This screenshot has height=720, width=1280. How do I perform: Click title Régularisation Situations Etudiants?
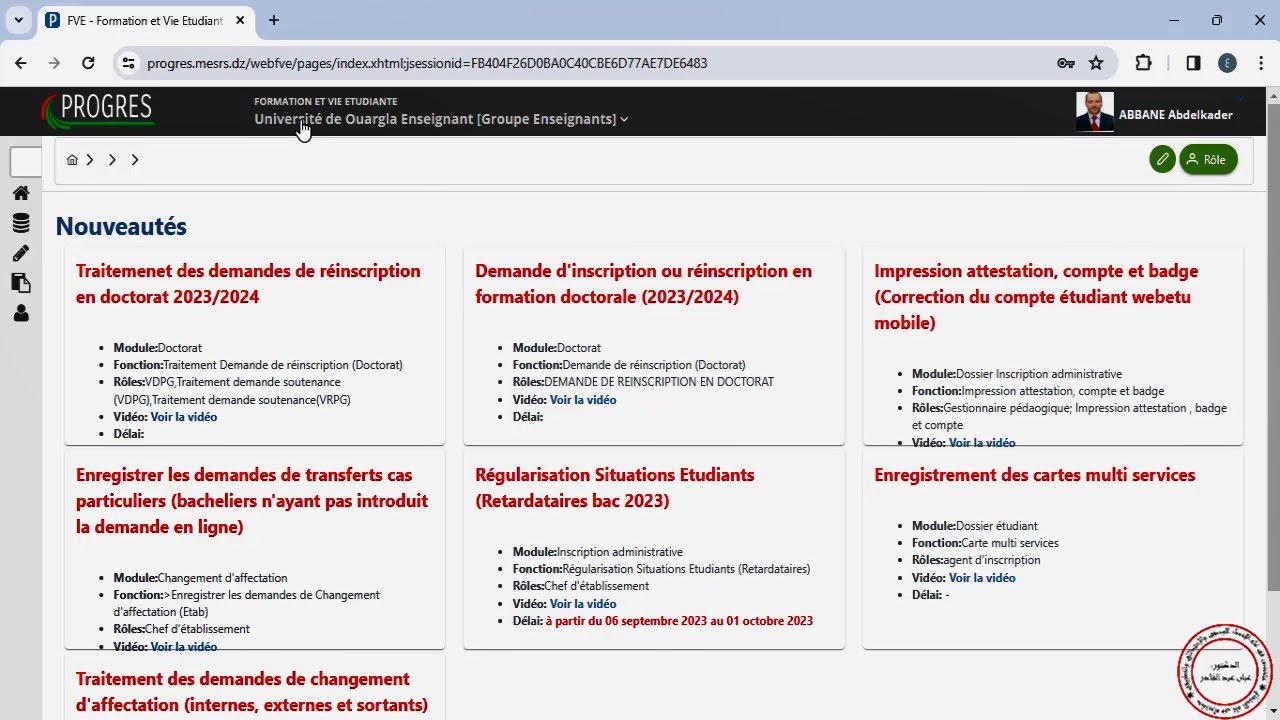click(614, 488)
